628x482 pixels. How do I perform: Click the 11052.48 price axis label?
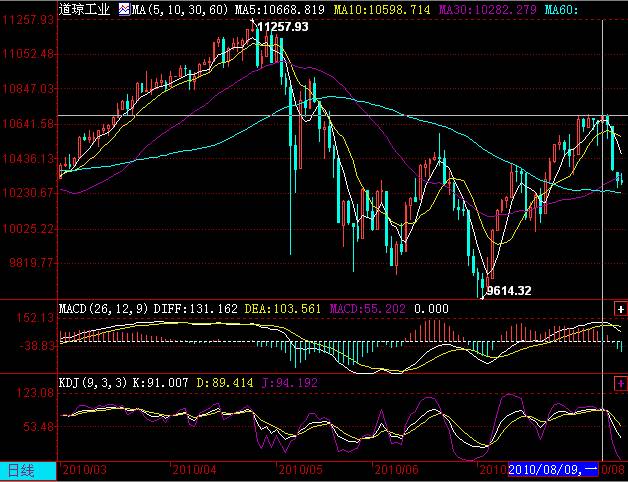[29, 54]
